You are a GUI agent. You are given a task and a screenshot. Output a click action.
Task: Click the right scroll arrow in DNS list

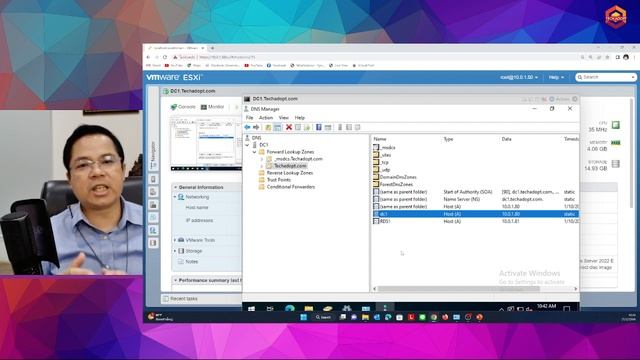coord(576,289)
